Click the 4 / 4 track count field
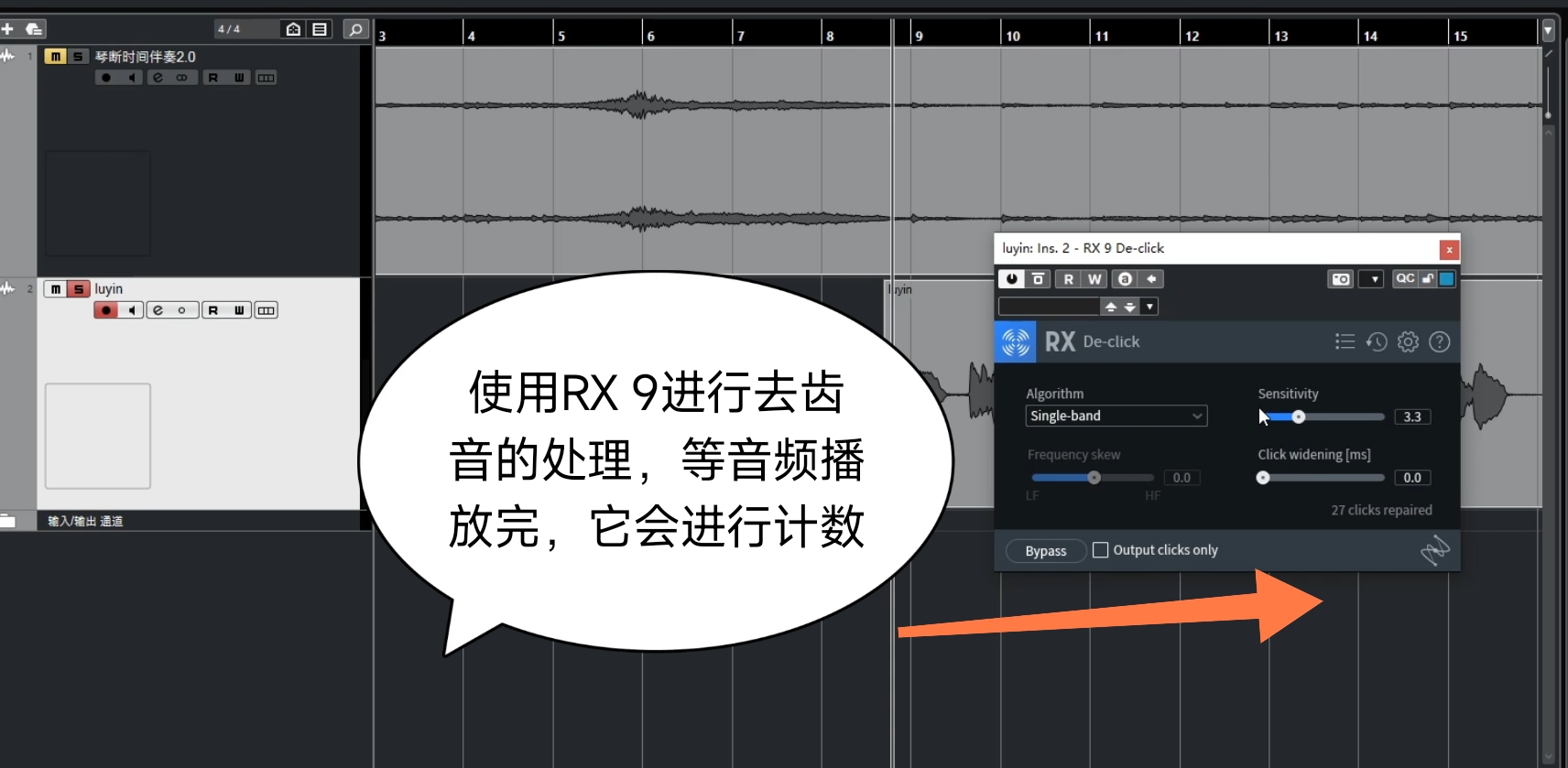Screen dimensions: 1568x768 click(x=245, y=29)
